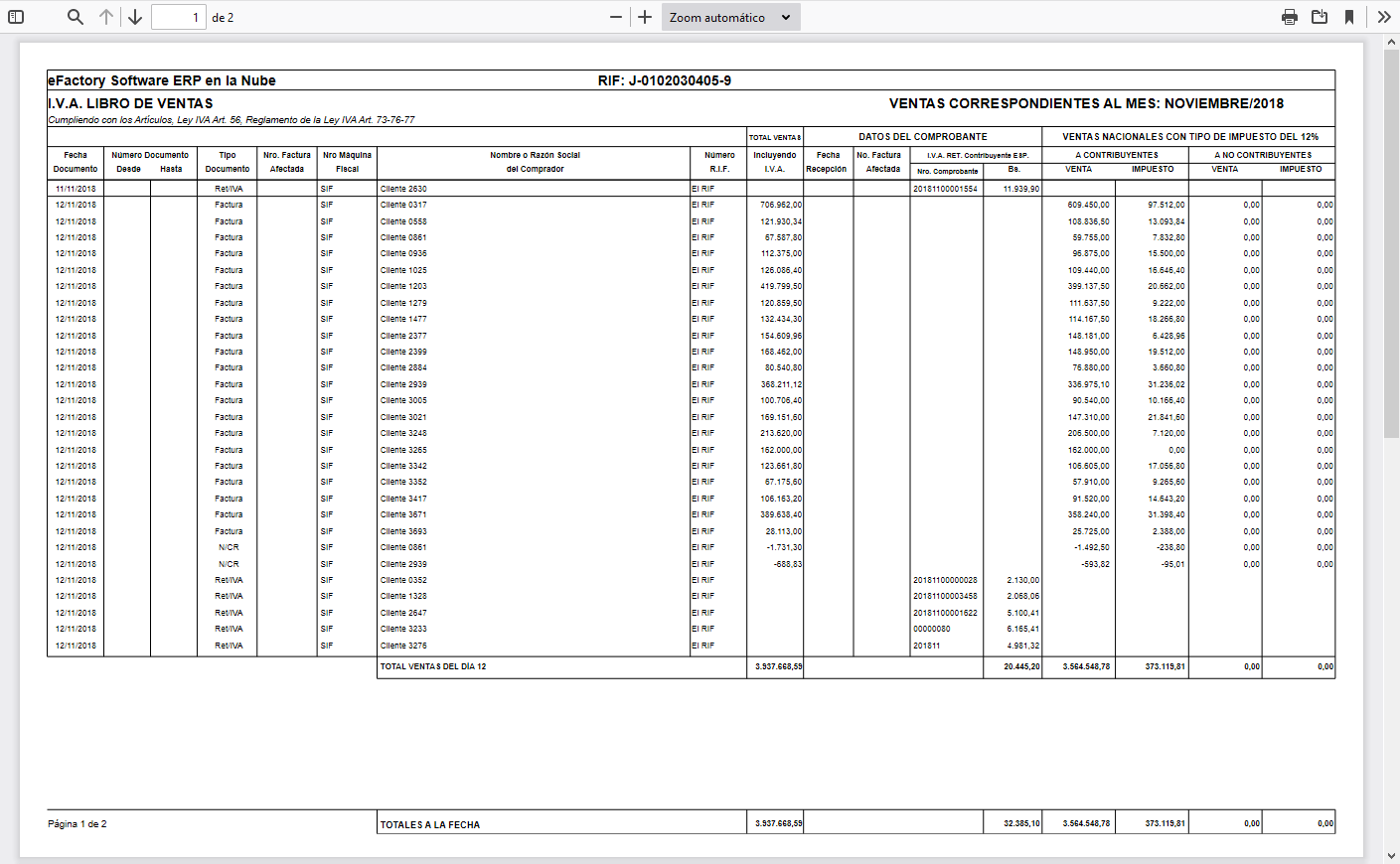Go to the next page
Viewport: 1400px width, 864px height.
click(135, 17)
